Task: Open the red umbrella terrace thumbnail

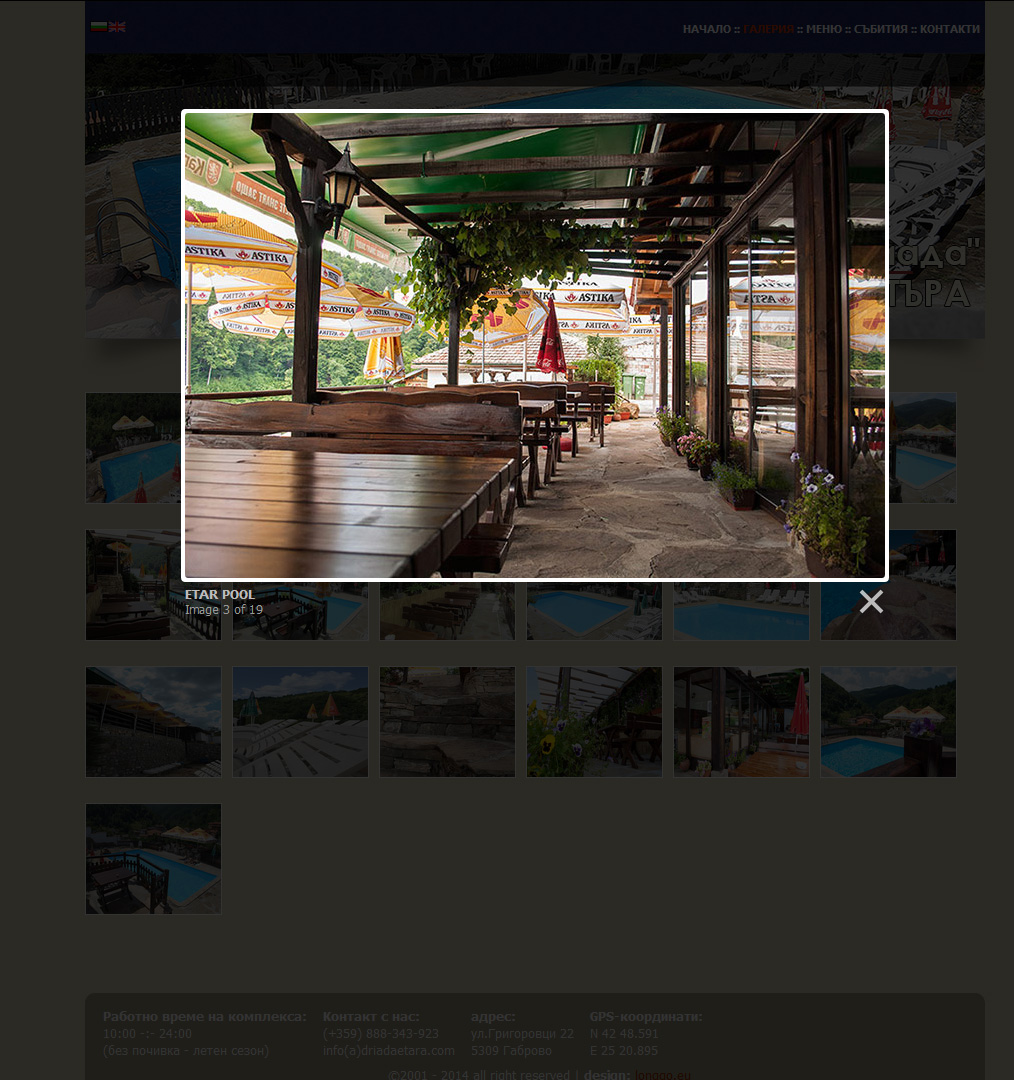Action: click(x=741, y=722)
